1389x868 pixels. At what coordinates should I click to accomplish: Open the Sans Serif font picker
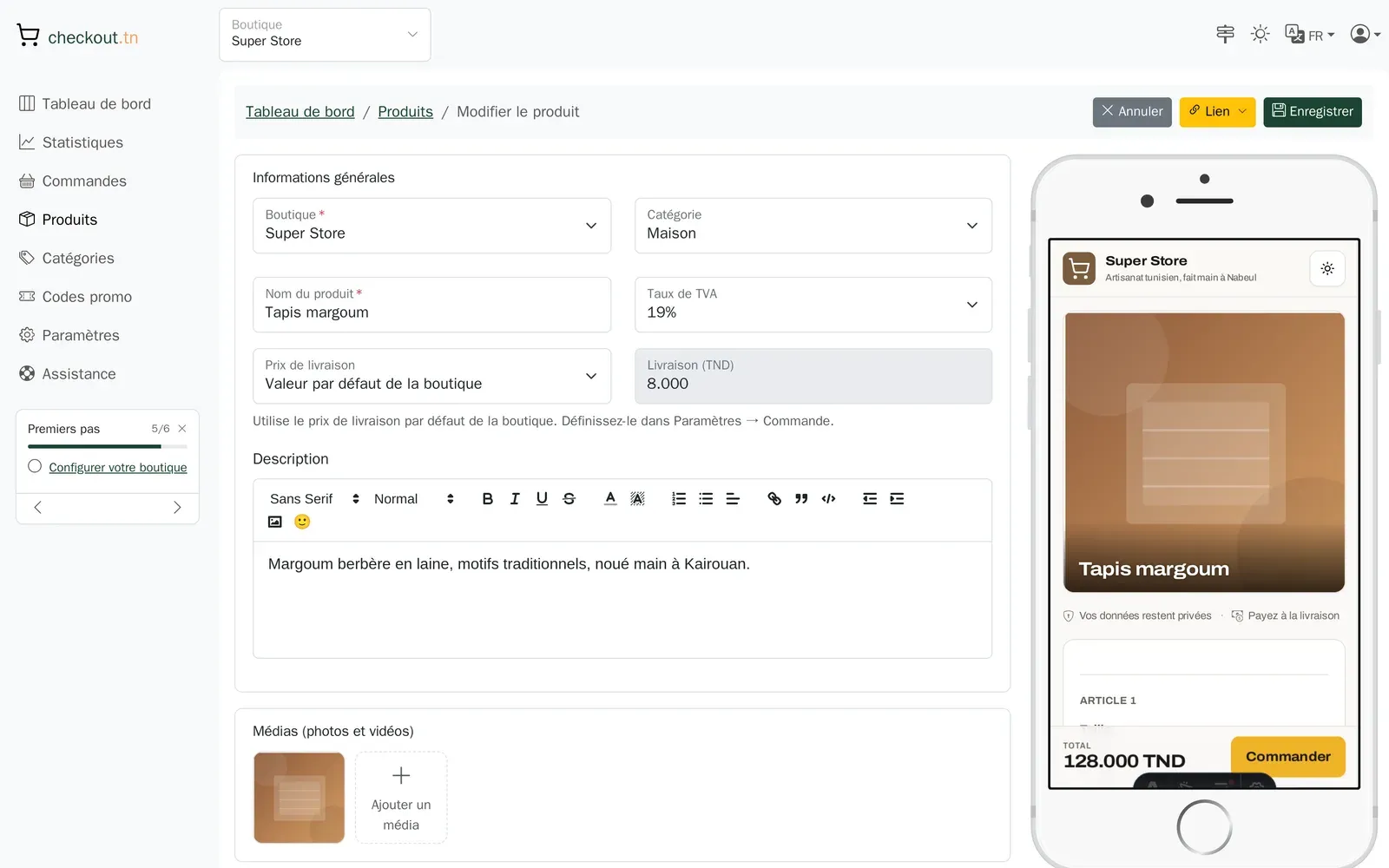tap(314, 499)
